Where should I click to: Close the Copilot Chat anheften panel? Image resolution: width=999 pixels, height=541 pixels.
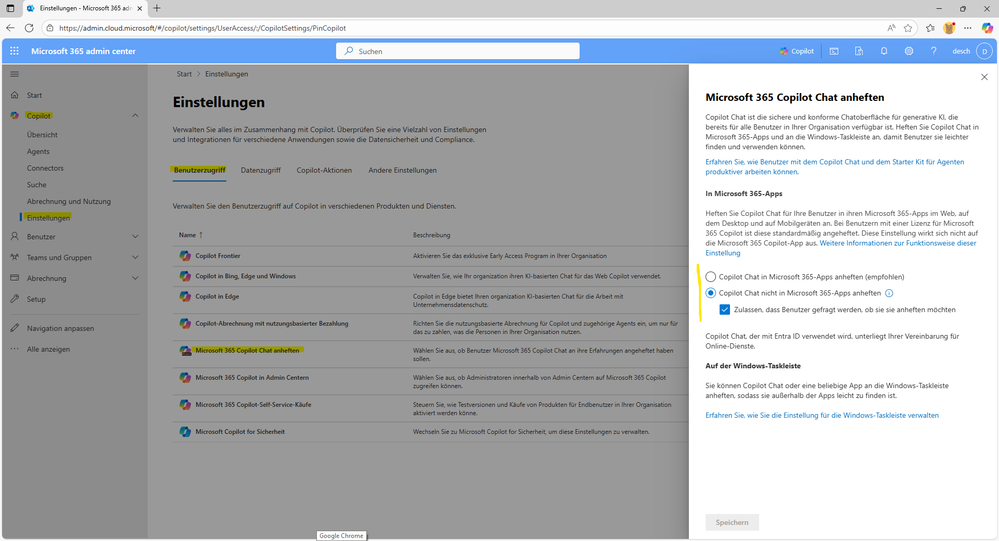pyautogui.click(x=984, y=76)
